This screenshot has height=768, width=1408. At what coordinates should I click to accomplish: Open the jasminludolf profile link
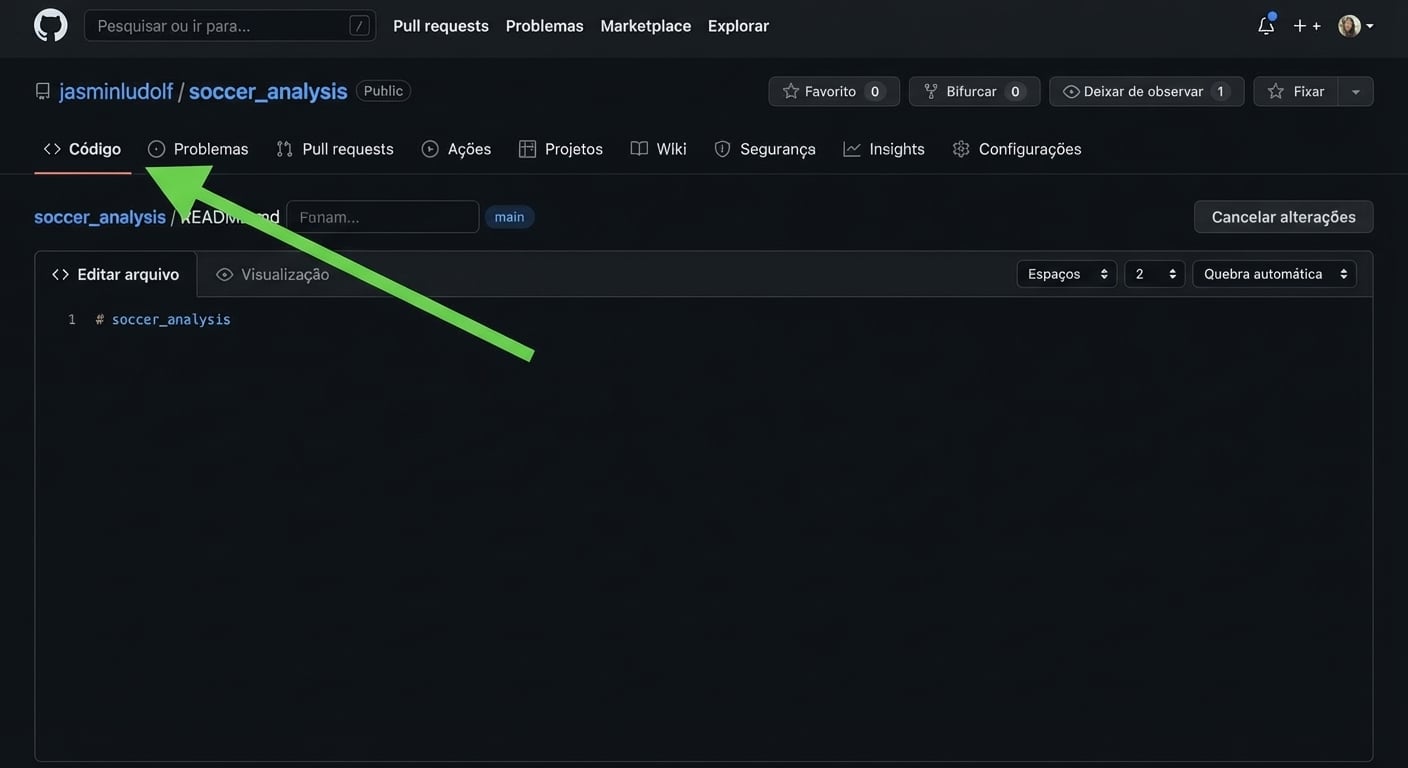tap(116, 91)
